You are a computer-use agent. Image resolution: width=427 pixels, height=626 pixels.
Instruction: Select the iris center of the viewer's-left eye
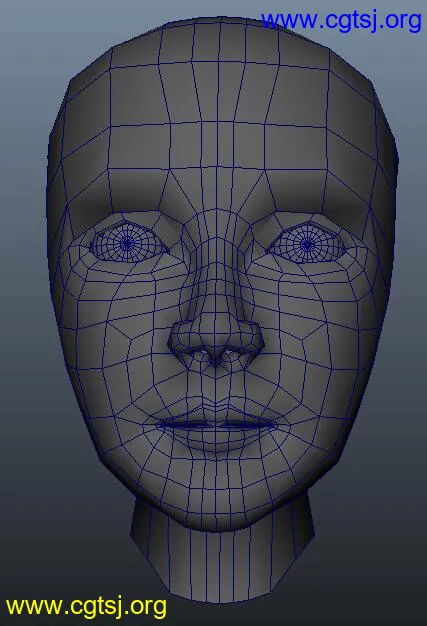(x=127, y=242)
